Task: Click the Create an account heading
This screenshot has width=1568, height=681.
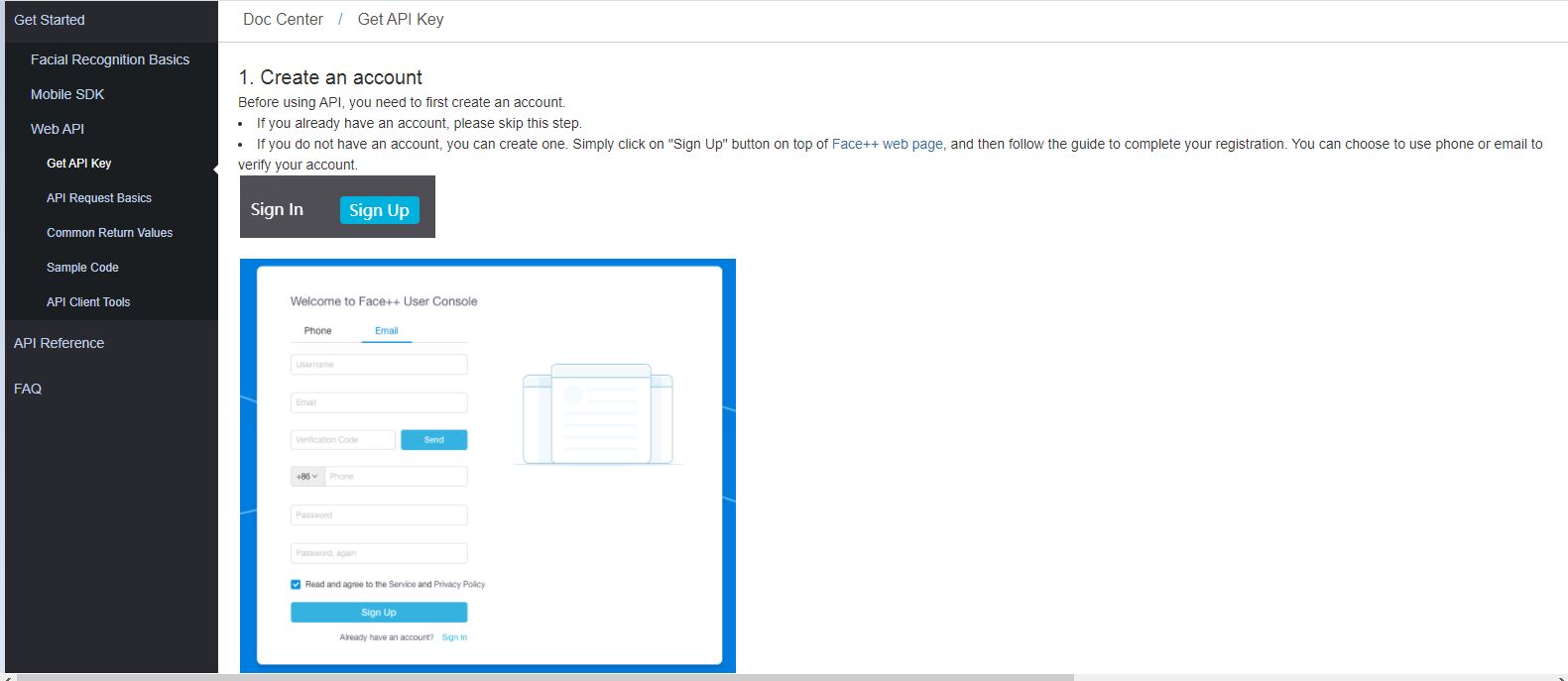Action: (x=330, y=77)
